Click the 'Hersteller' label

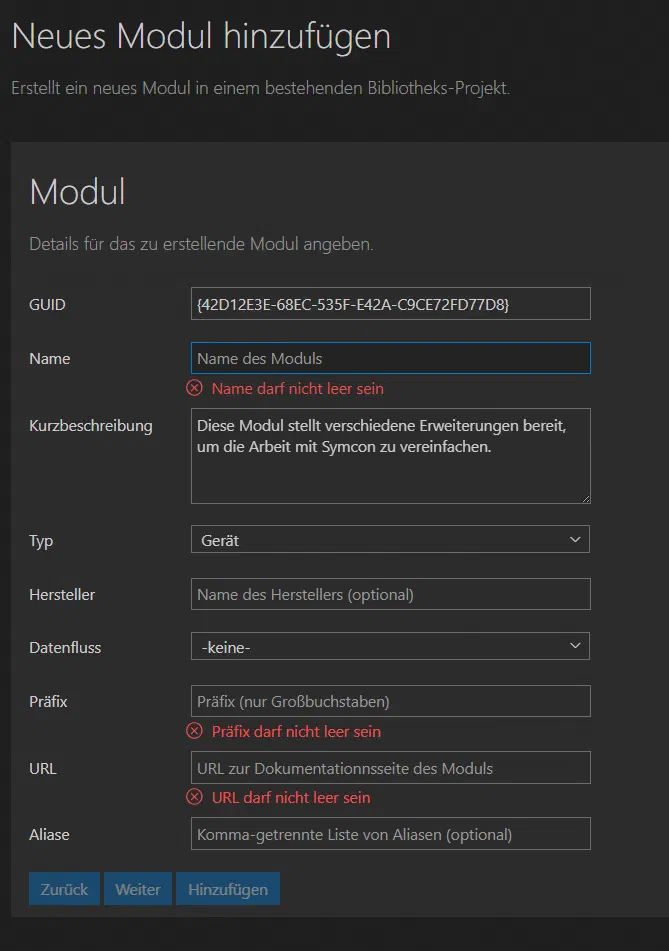point(62,595)
